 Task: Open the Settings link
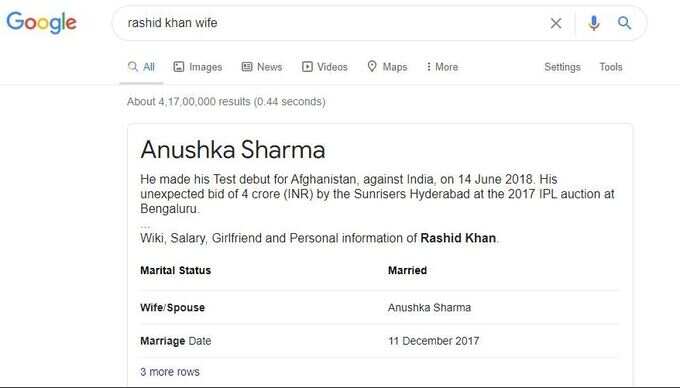(x=562, y=67)
